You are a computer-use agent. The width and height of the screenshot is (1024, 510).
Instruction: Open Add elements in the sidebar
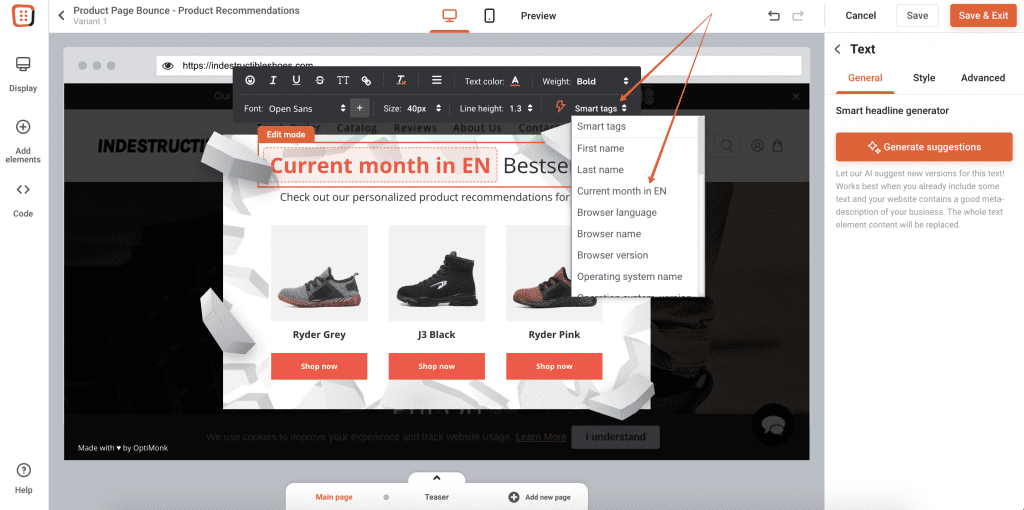click(24, 141)
